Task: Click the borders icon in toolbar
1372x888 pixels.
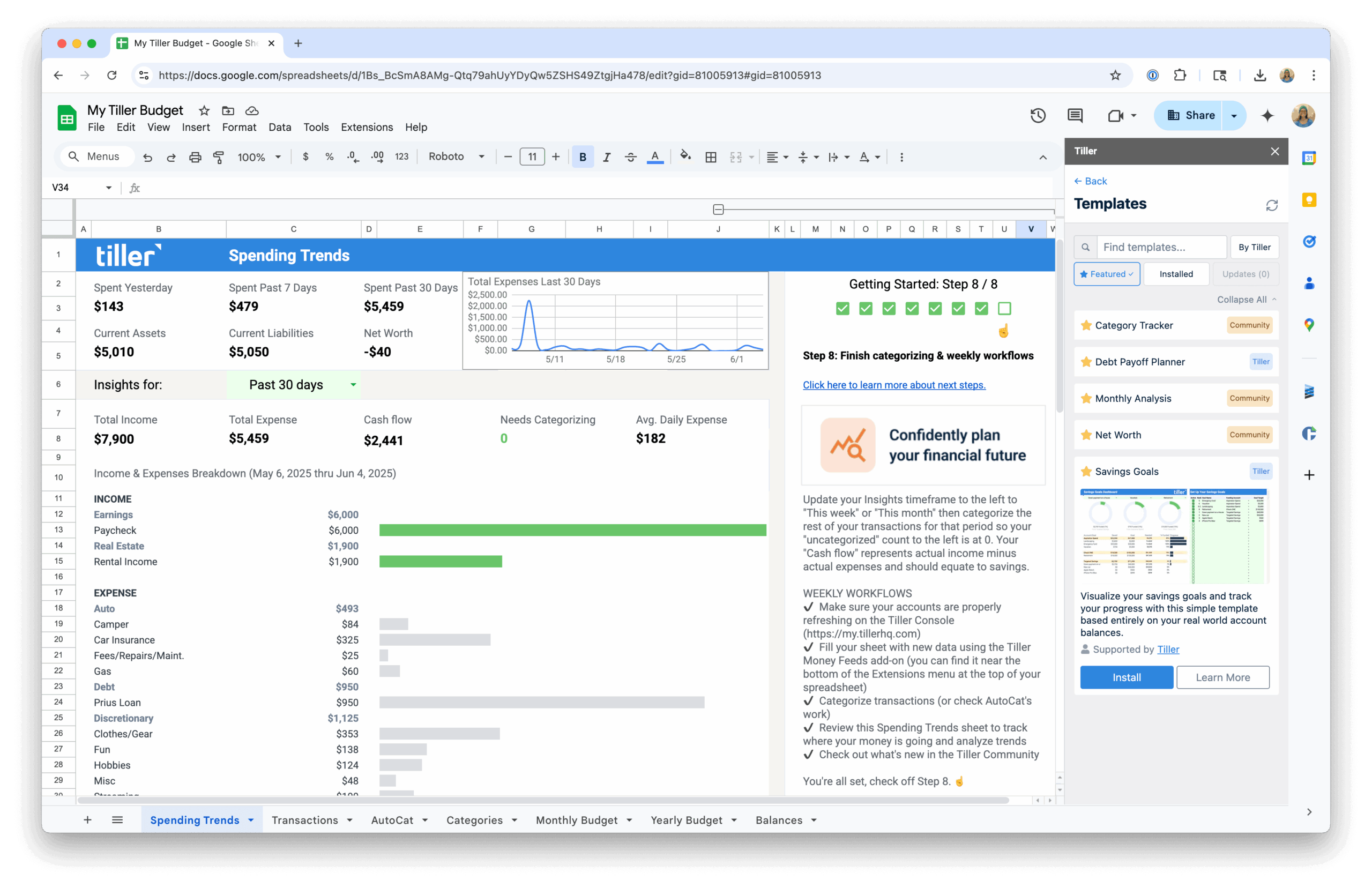Action: (711, 157)
